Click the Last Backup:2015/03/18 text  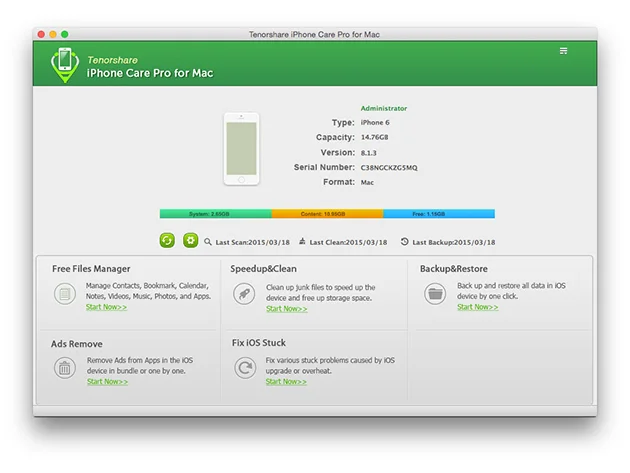tap(454, 242)
